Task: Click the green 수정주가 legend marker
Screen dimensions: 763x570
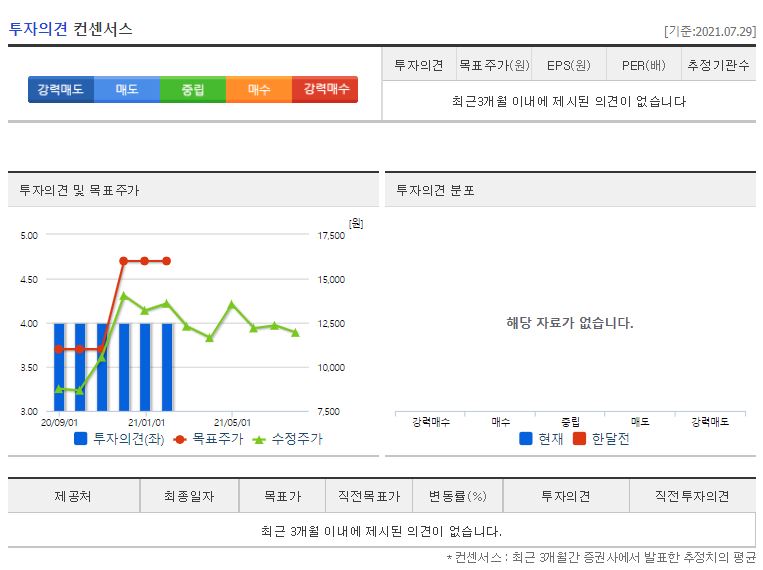Action: point(259,440)
